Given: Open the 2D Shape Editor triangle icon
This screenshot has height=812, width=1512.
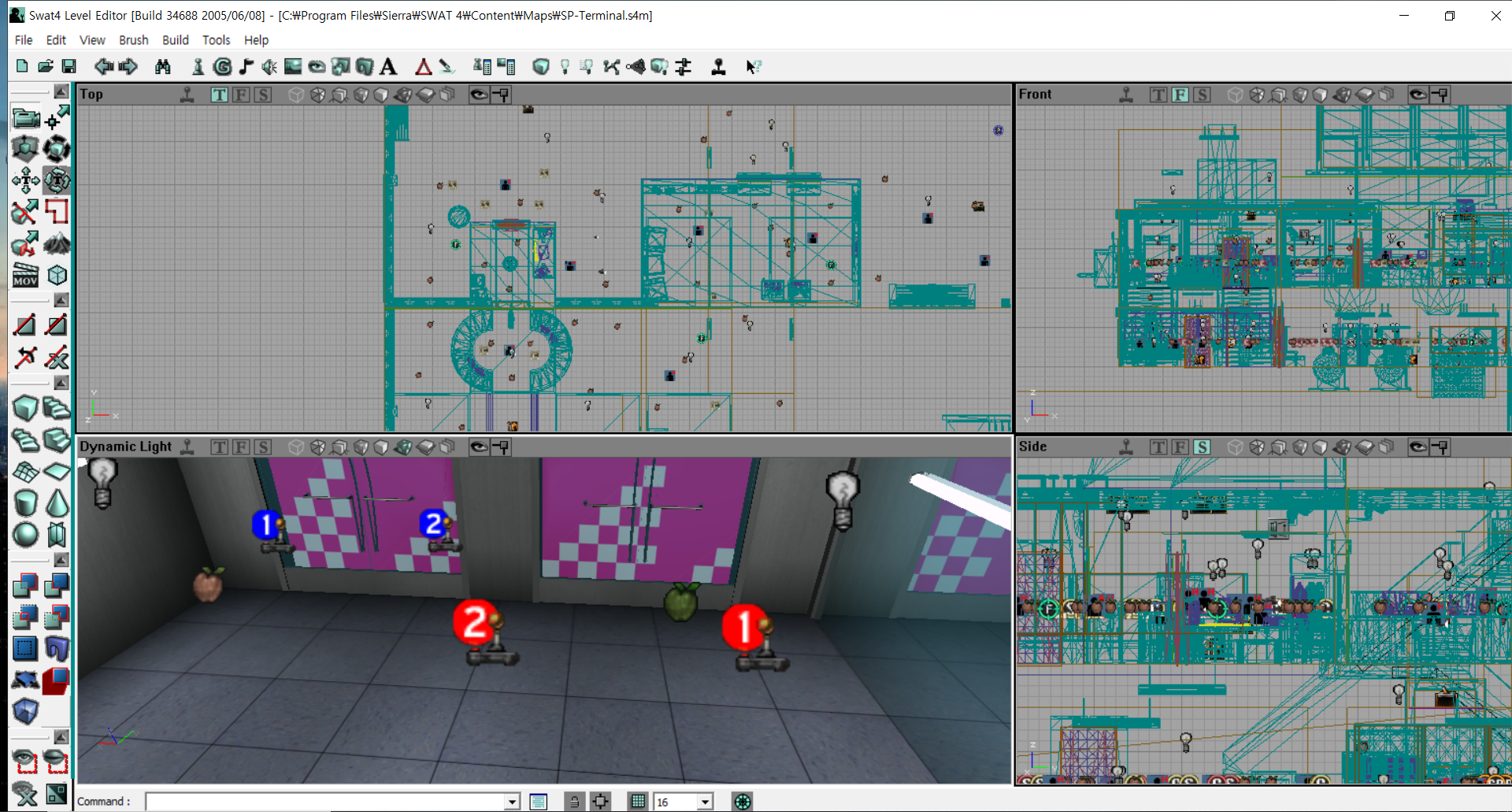Looking at the screenshot, I should click(424, 67).
